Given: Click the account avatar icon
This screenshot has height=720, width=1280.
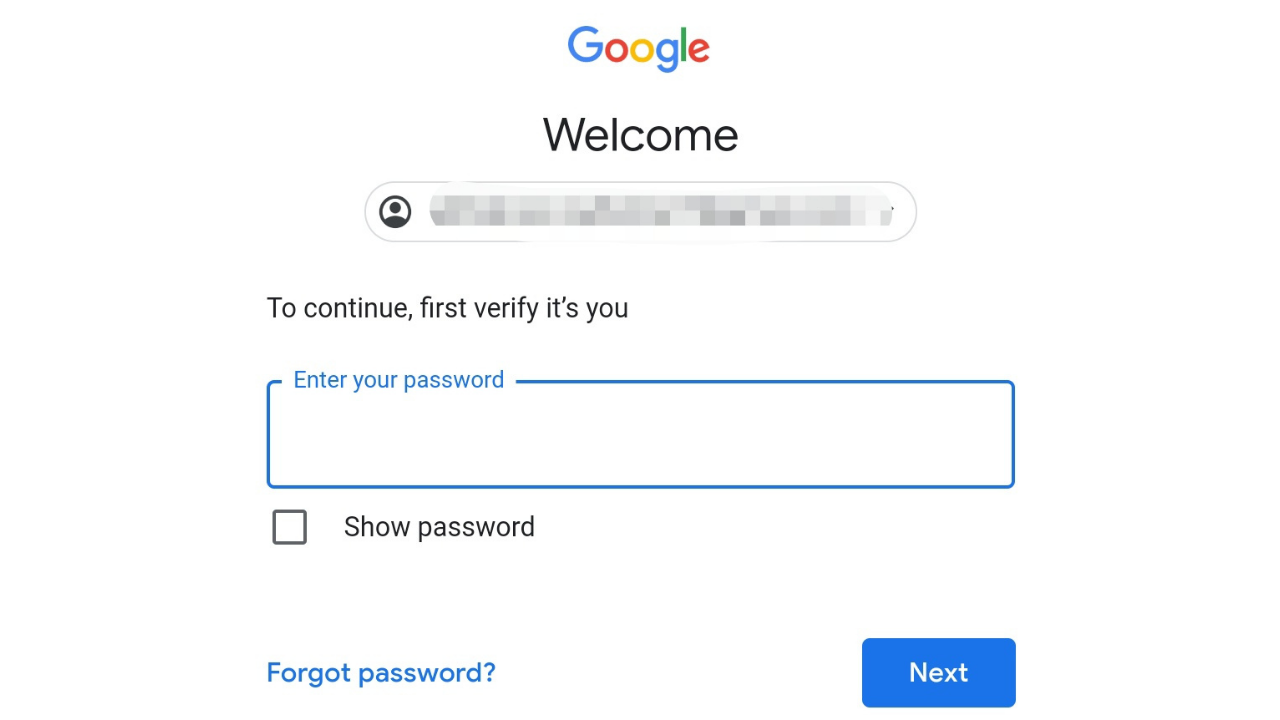Looking at the screenshot, I should tap(395, 211).
